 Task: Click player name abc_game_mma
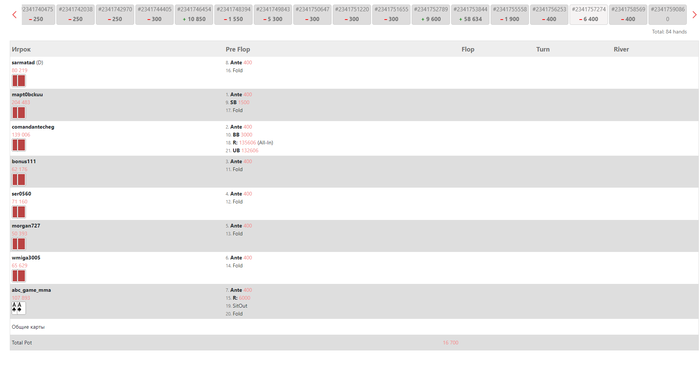tap(31, 290)
